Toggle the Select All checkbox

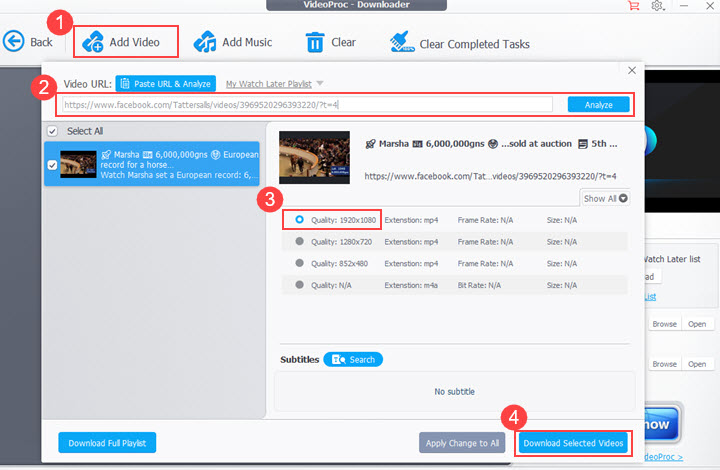tap(52, 131)
